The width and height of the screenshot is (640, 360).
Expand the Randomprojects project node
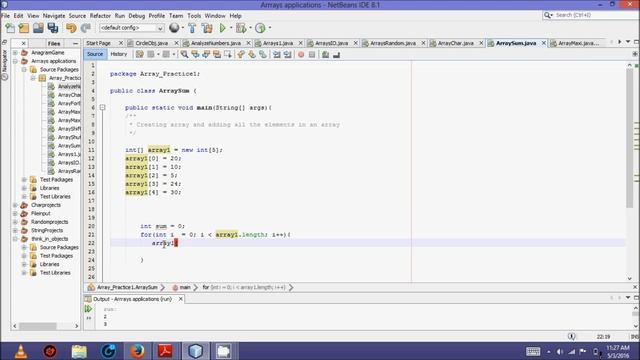(15, 222)
